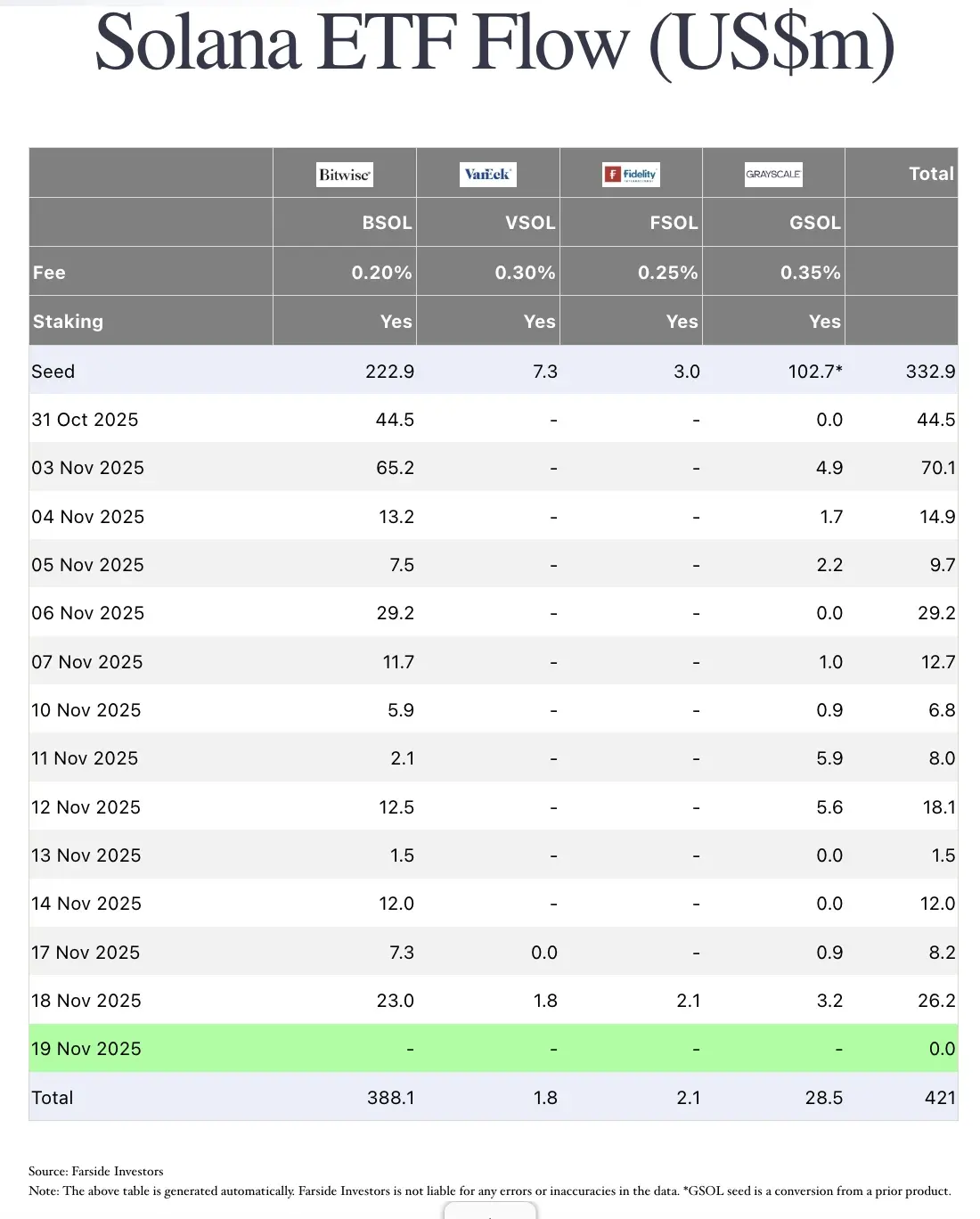Click the Fidelity logo in the header

click(x=631, y=175)
